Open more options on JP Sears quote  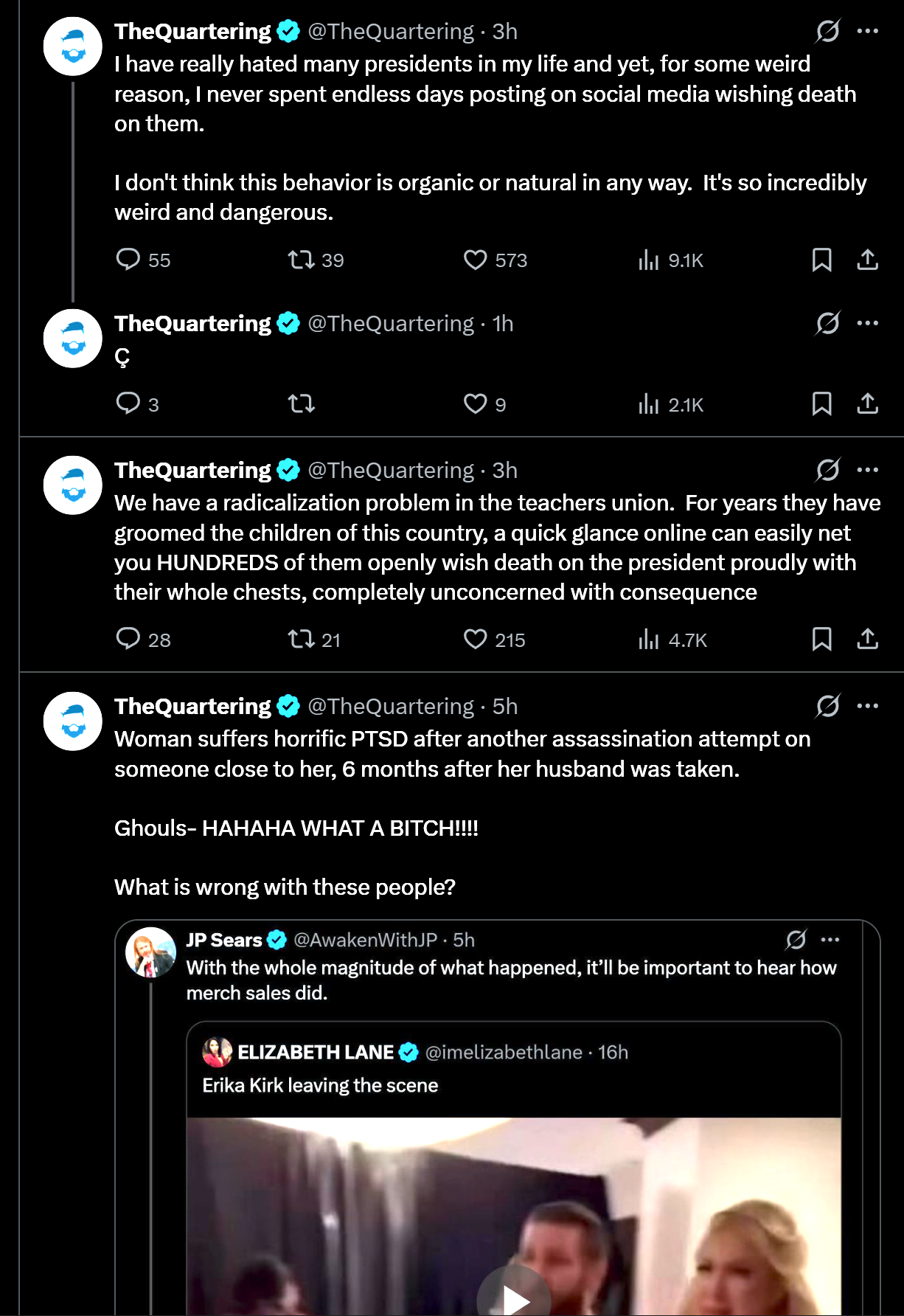point(830,940)
